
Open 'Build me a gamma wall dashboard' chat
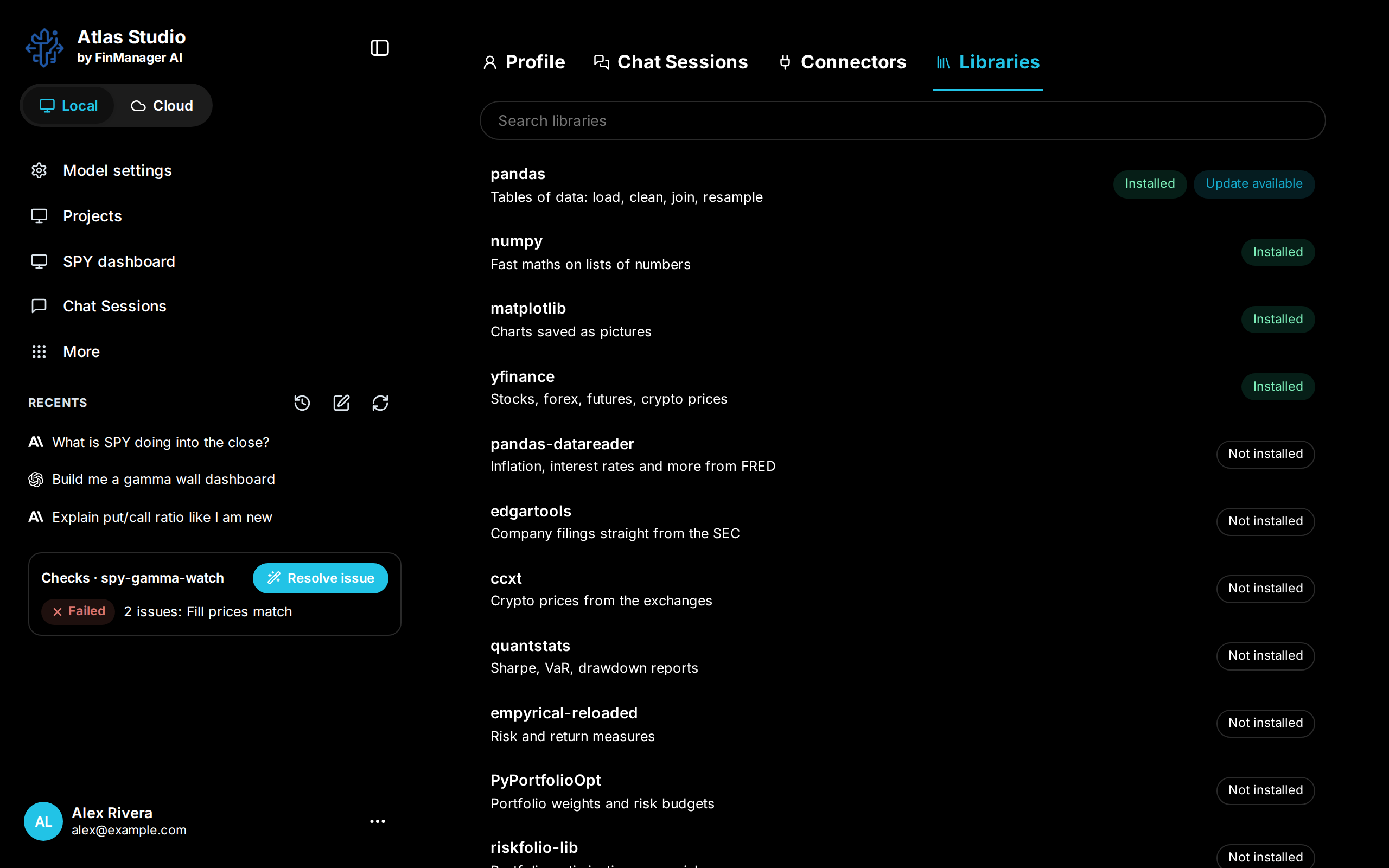(x=151, y=480)
